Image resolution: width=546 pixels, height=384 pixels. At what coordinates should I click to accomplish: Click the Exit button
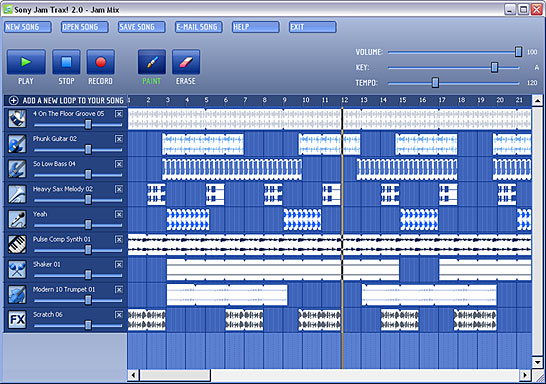tap(313, 27)
